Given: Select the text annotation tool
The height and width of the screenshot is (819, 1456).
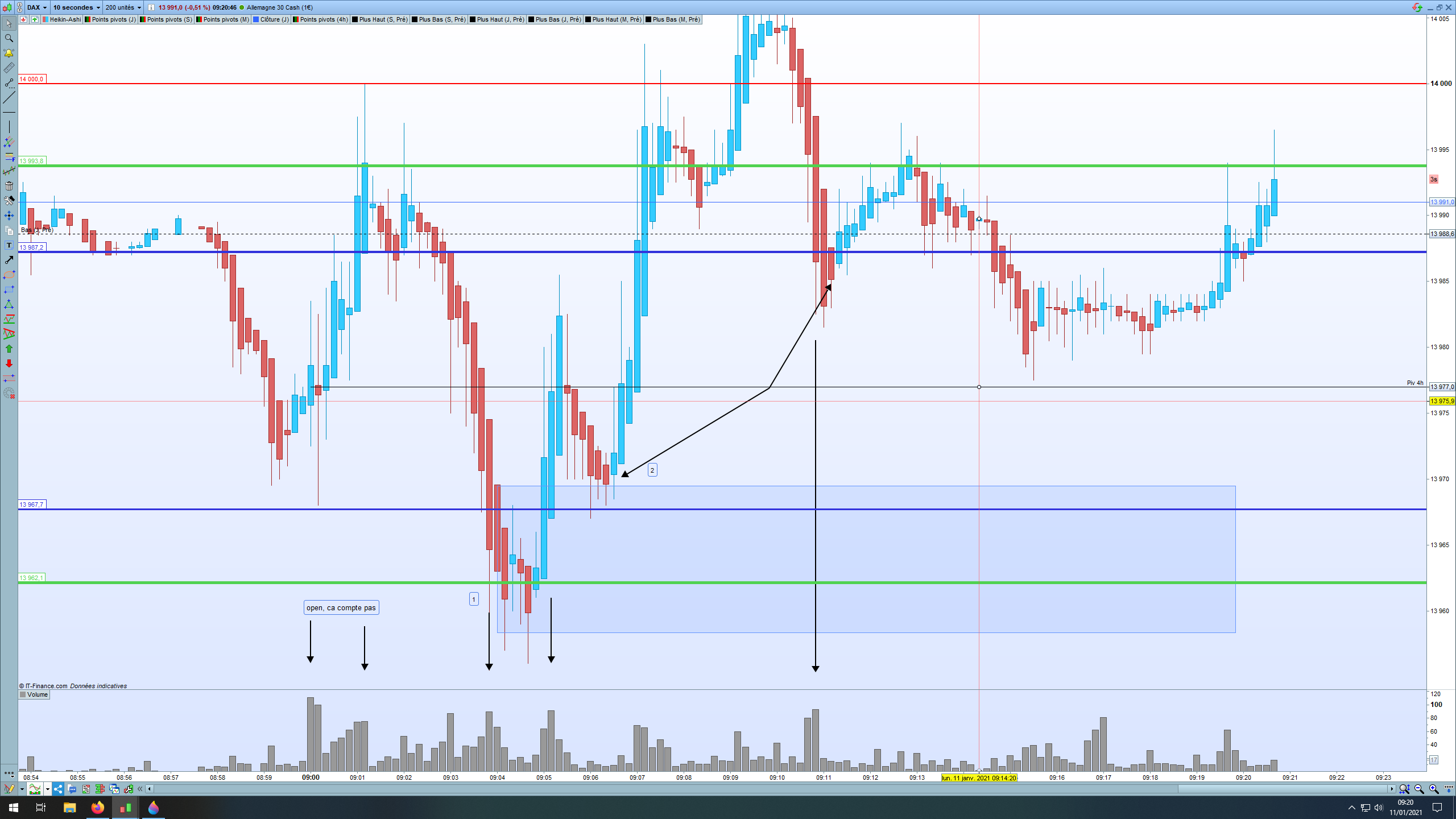Looking at the screenshot, I should pos(9,245).
